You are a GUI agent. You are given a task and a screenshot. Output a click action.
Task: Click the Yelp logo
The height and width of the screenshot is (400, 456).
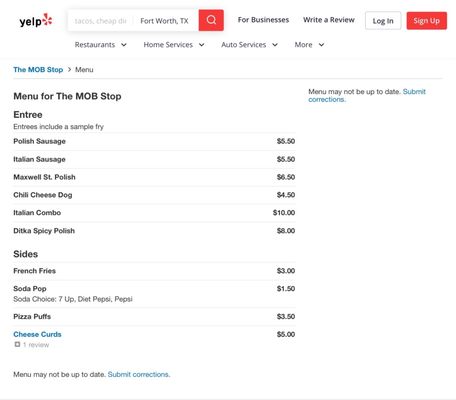(36, 21)
